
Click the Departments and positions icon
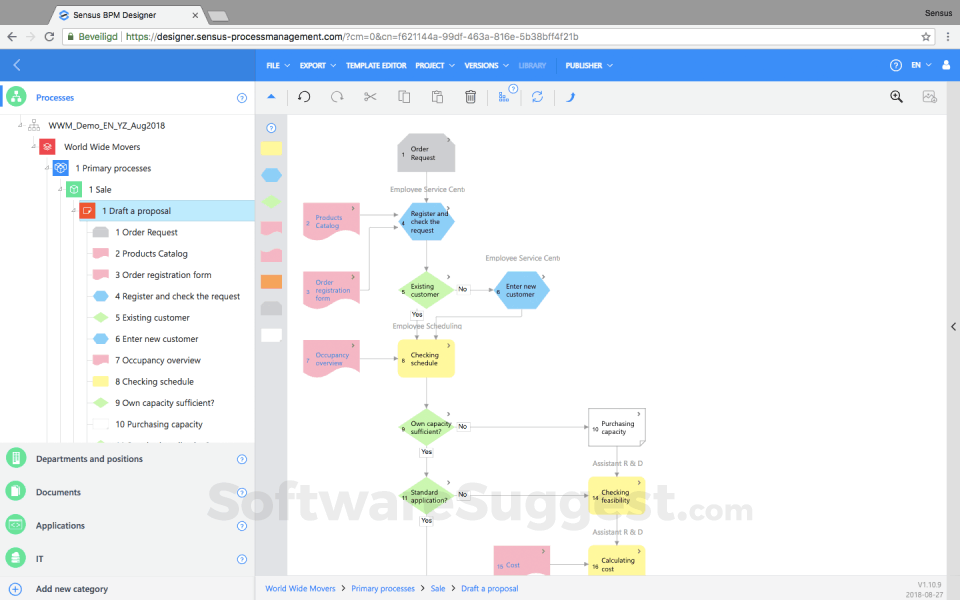pyautogui.click(x=16, y=458)
